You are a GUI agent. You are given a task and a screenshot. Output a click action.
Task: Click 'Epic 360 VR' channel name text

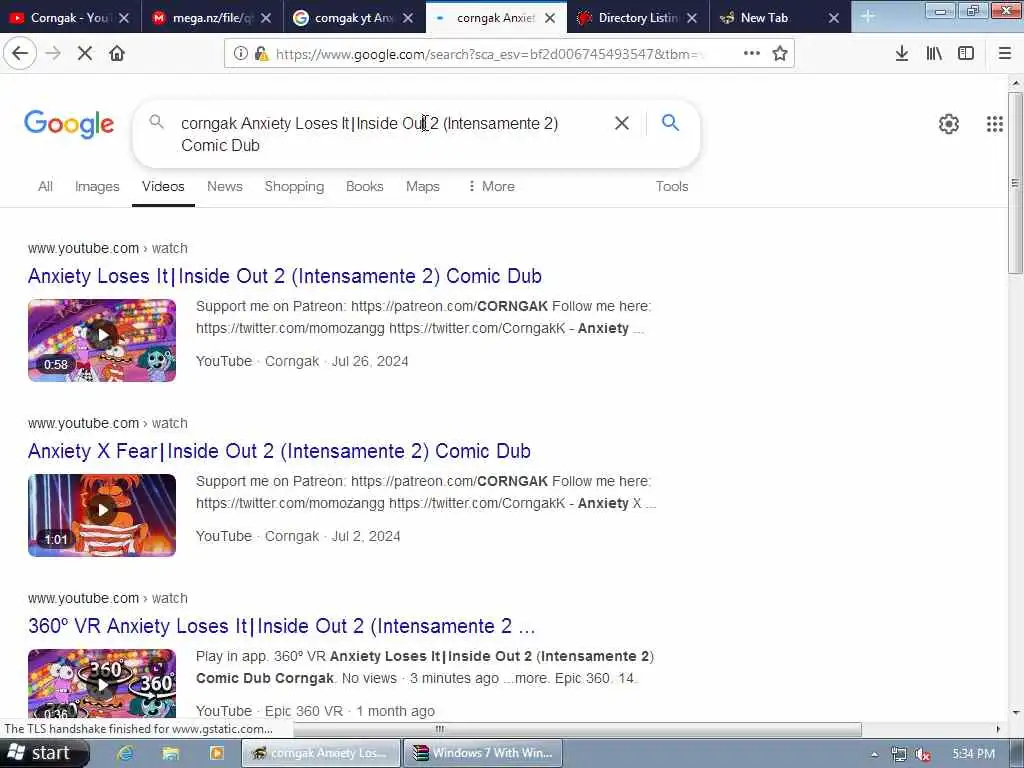click(x=304, y=711)
